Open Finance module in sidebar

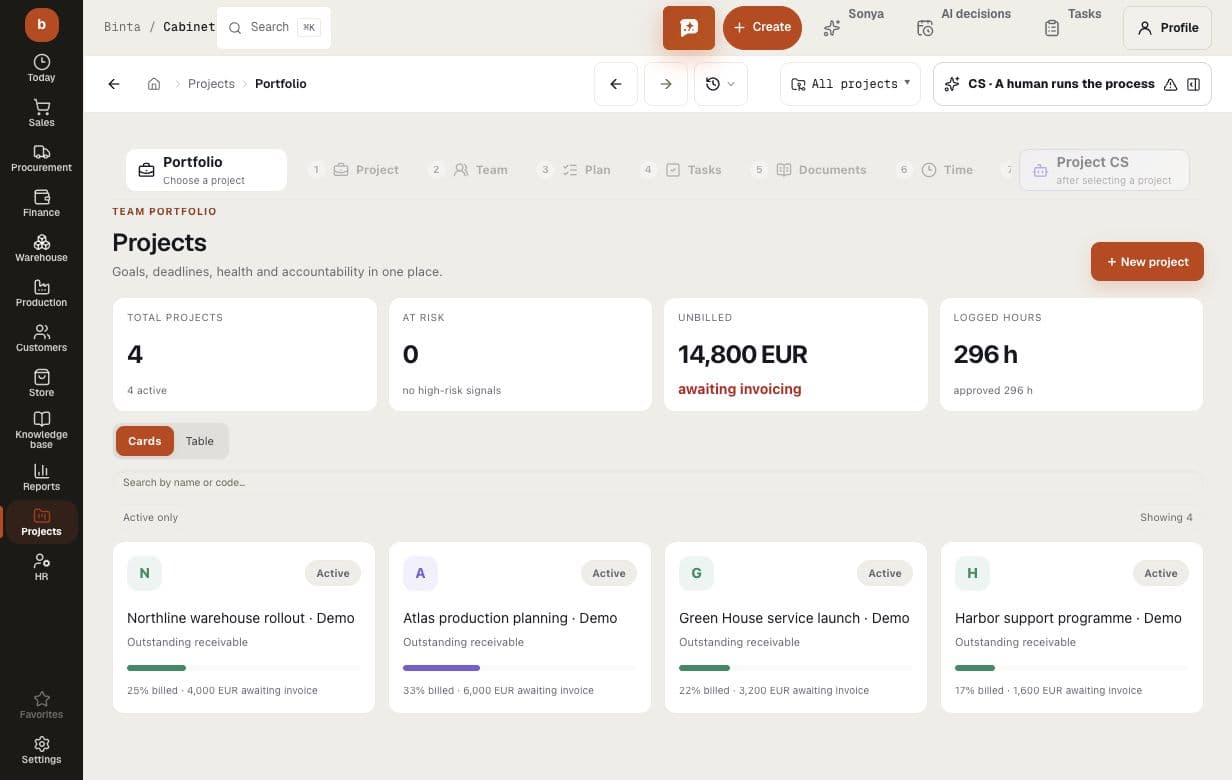[41, 203]
